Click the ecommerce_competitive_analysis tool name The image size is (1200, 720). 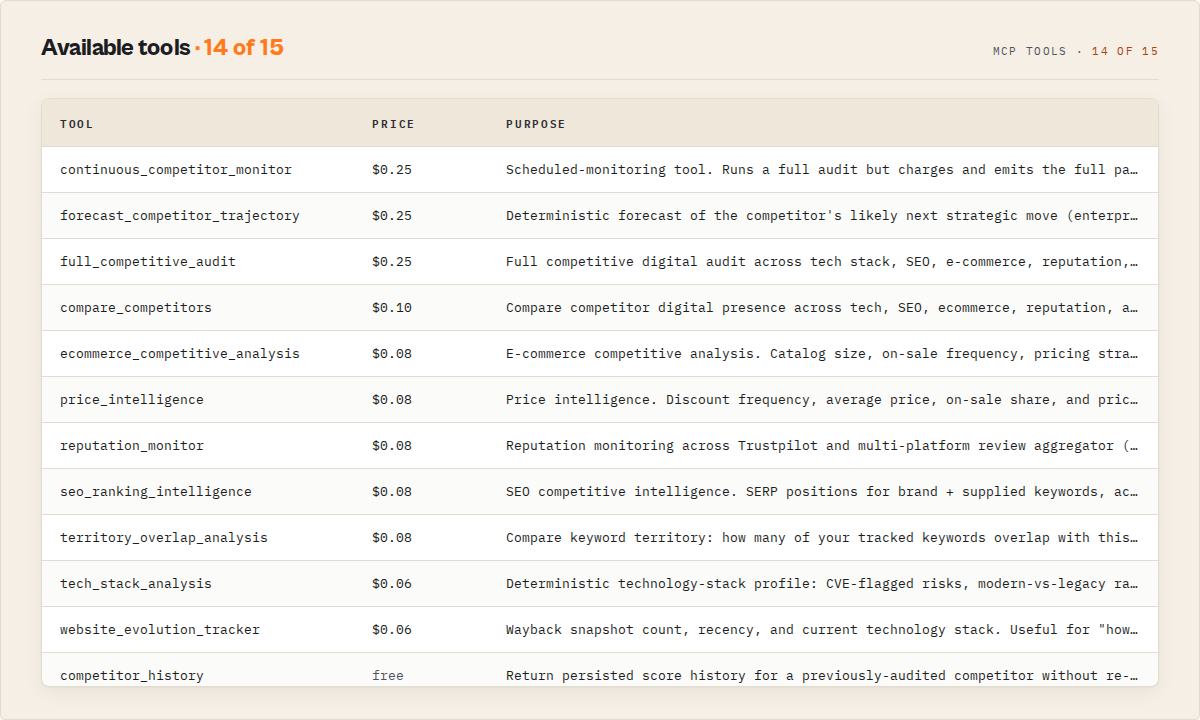(180, 354)
